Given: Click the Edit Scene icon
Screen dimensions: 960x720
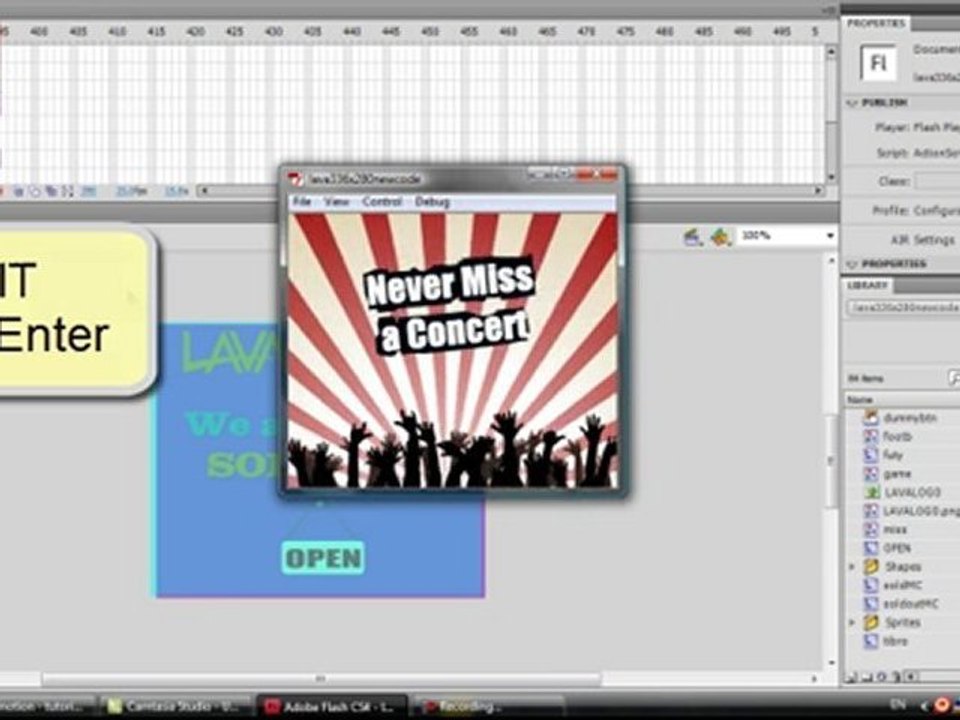Looking at the screenshot, I should [692, 236].
